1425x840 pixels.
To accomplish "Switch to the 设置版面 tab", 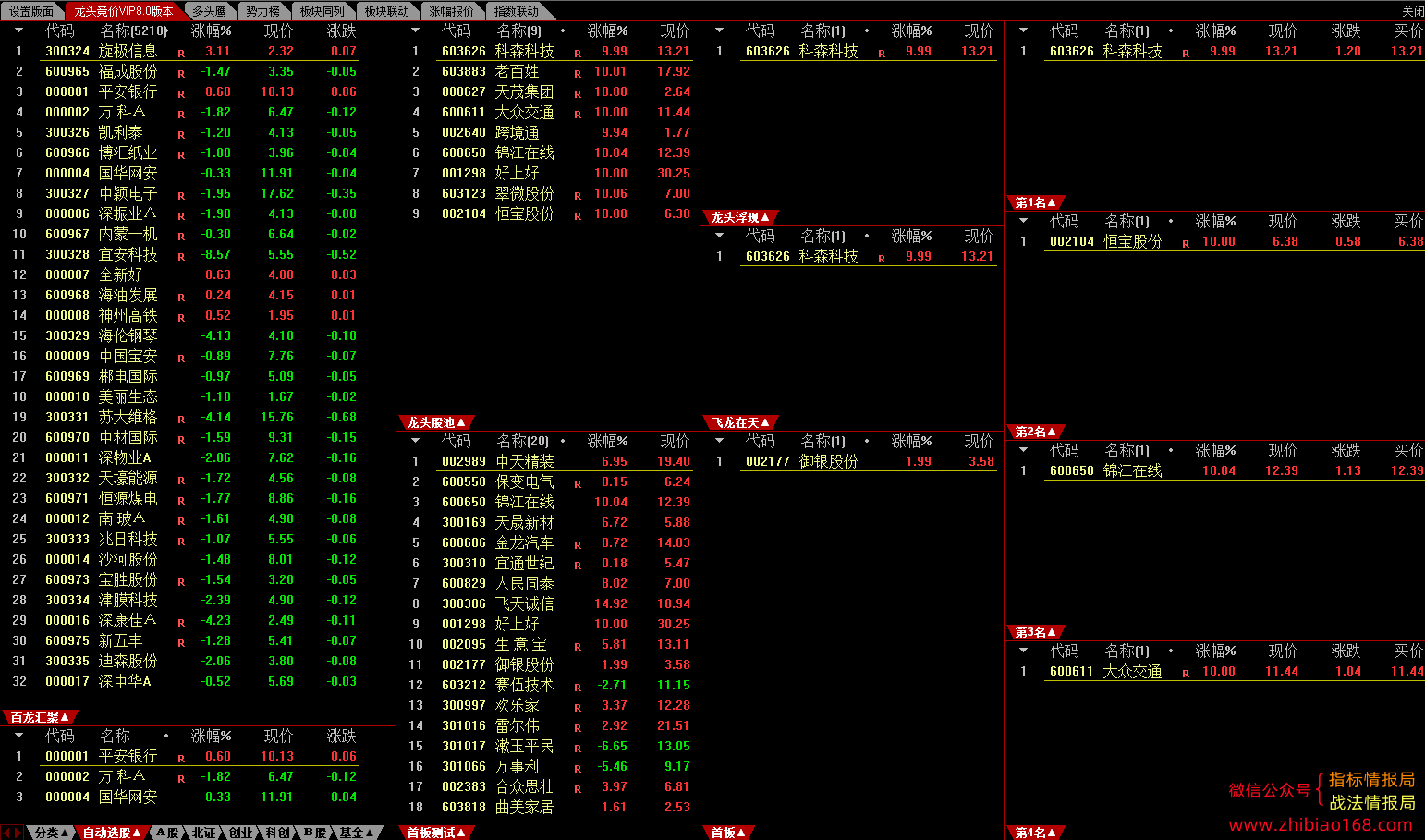I will (x=31, y=11).
